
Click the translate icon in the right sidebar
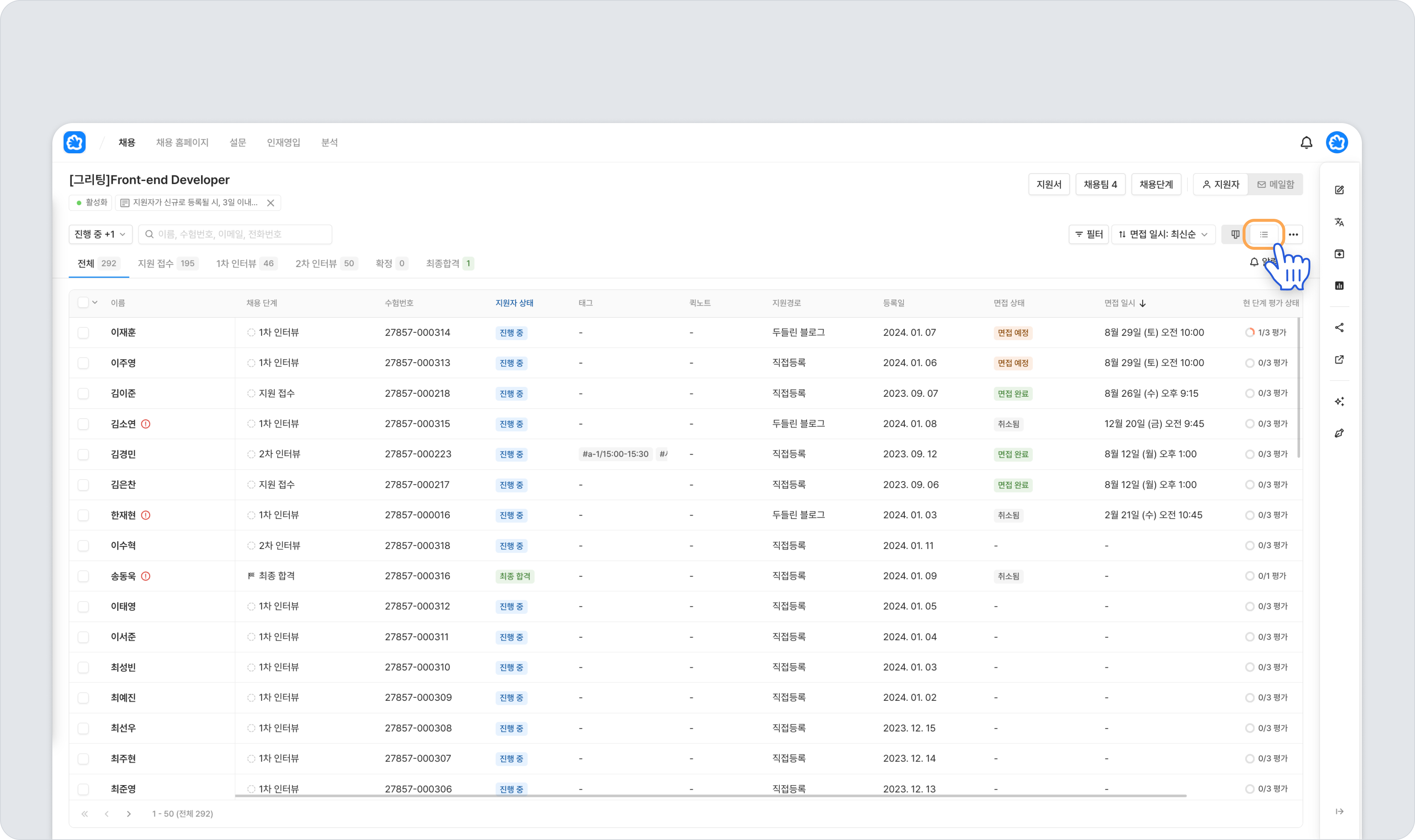coord(1339,222)
